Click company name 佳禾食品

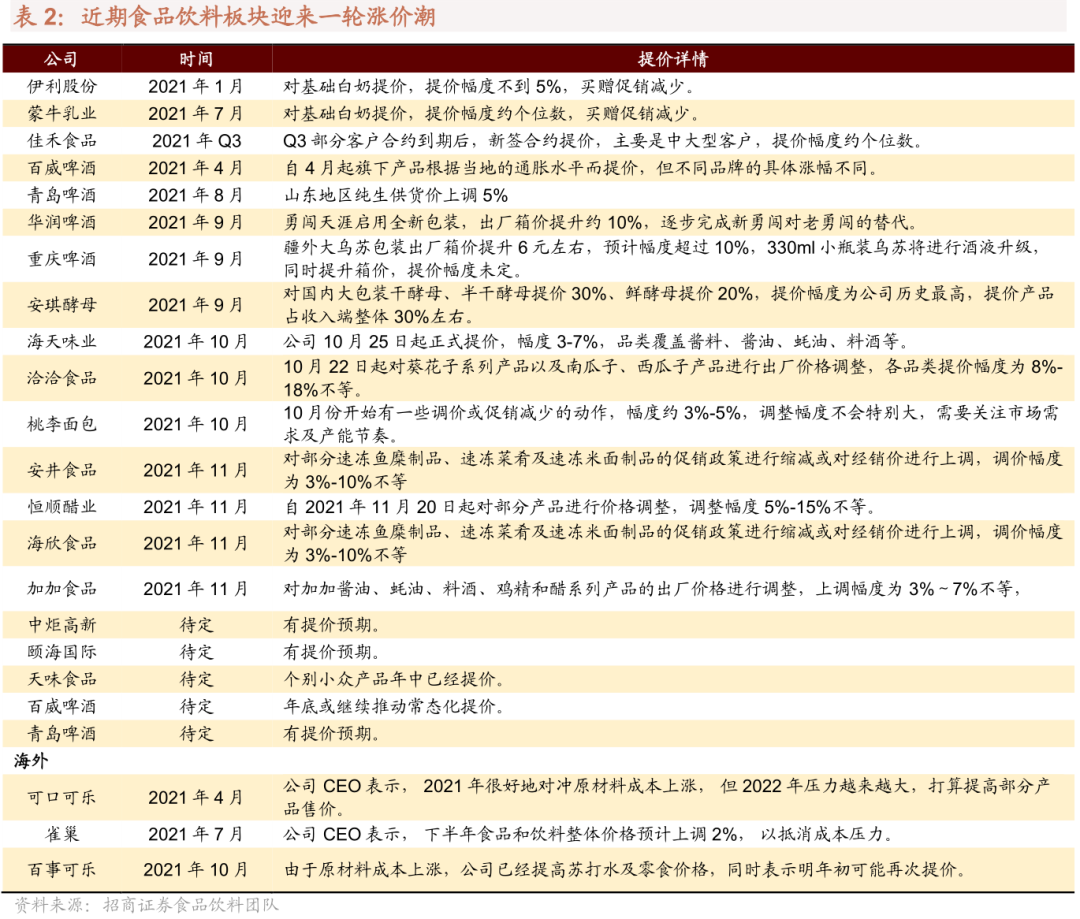click(61, 141)
